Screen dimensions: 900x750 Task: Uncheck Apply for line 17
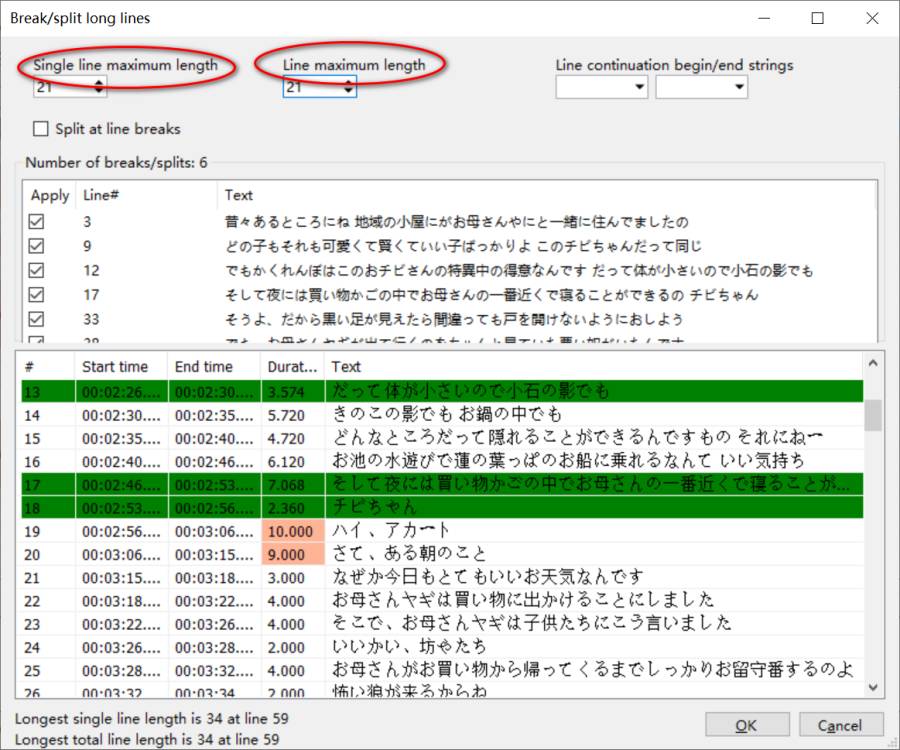38,295
